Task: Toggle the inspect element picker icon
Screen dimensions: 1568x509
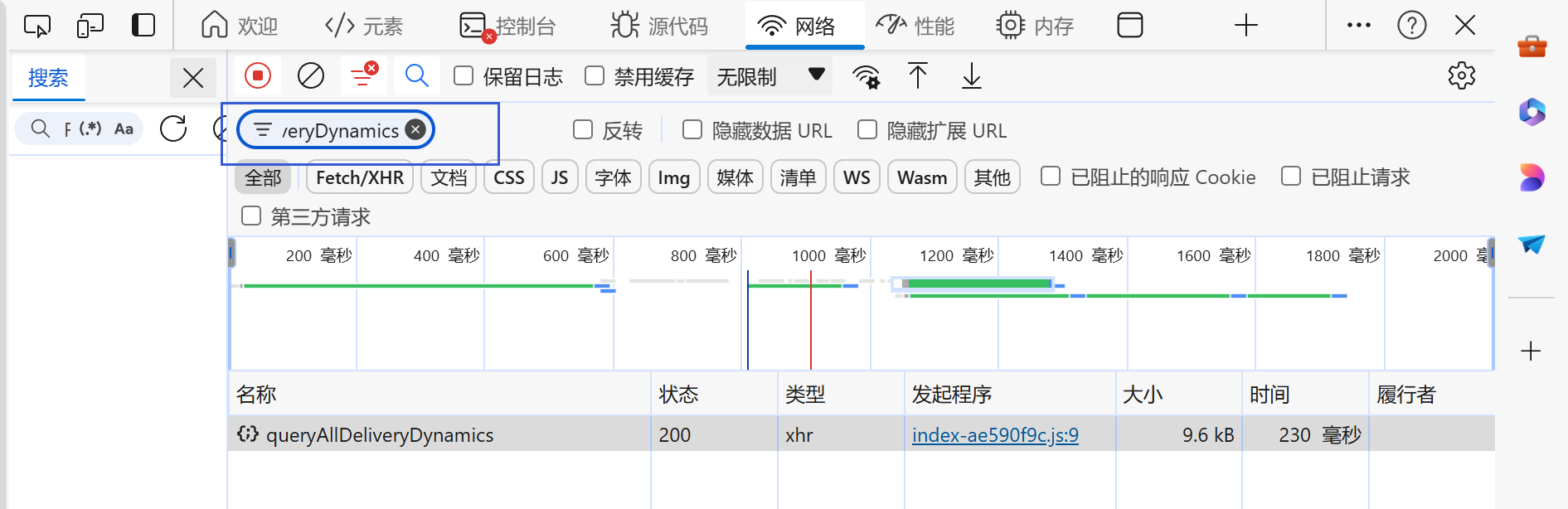Action: coord(37,26)
